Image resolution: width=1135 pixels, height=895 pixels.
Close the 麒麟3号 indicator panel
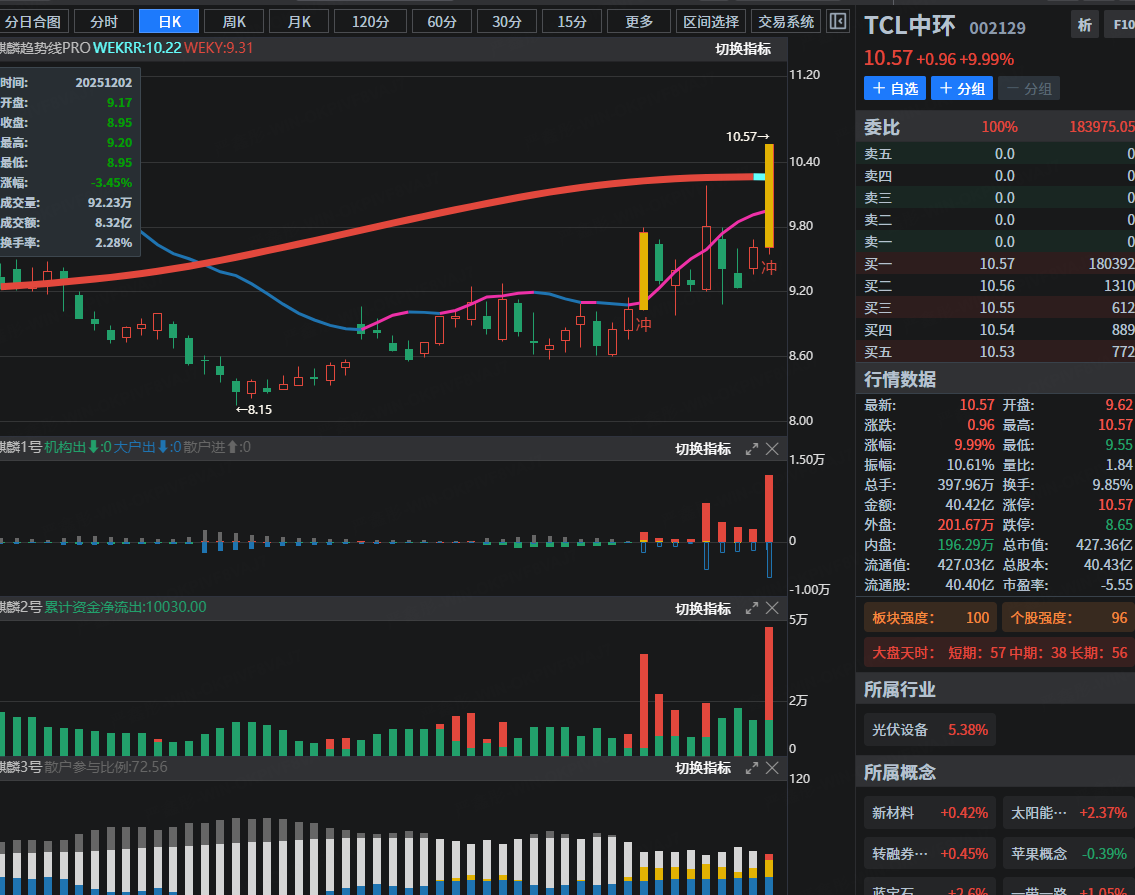(x=773, y=768)
